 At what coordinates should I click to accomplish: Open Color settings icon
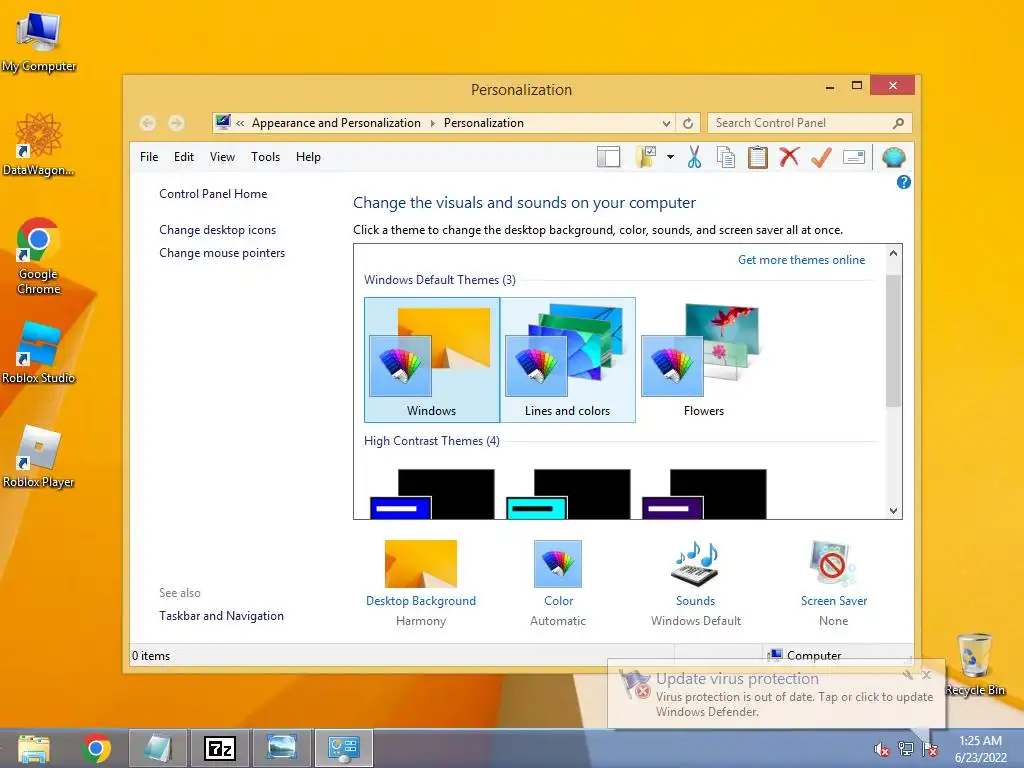click(x=558, y=564)
